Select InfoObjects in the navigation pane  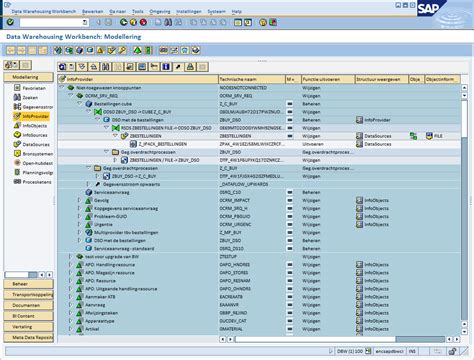coord(35,126)
